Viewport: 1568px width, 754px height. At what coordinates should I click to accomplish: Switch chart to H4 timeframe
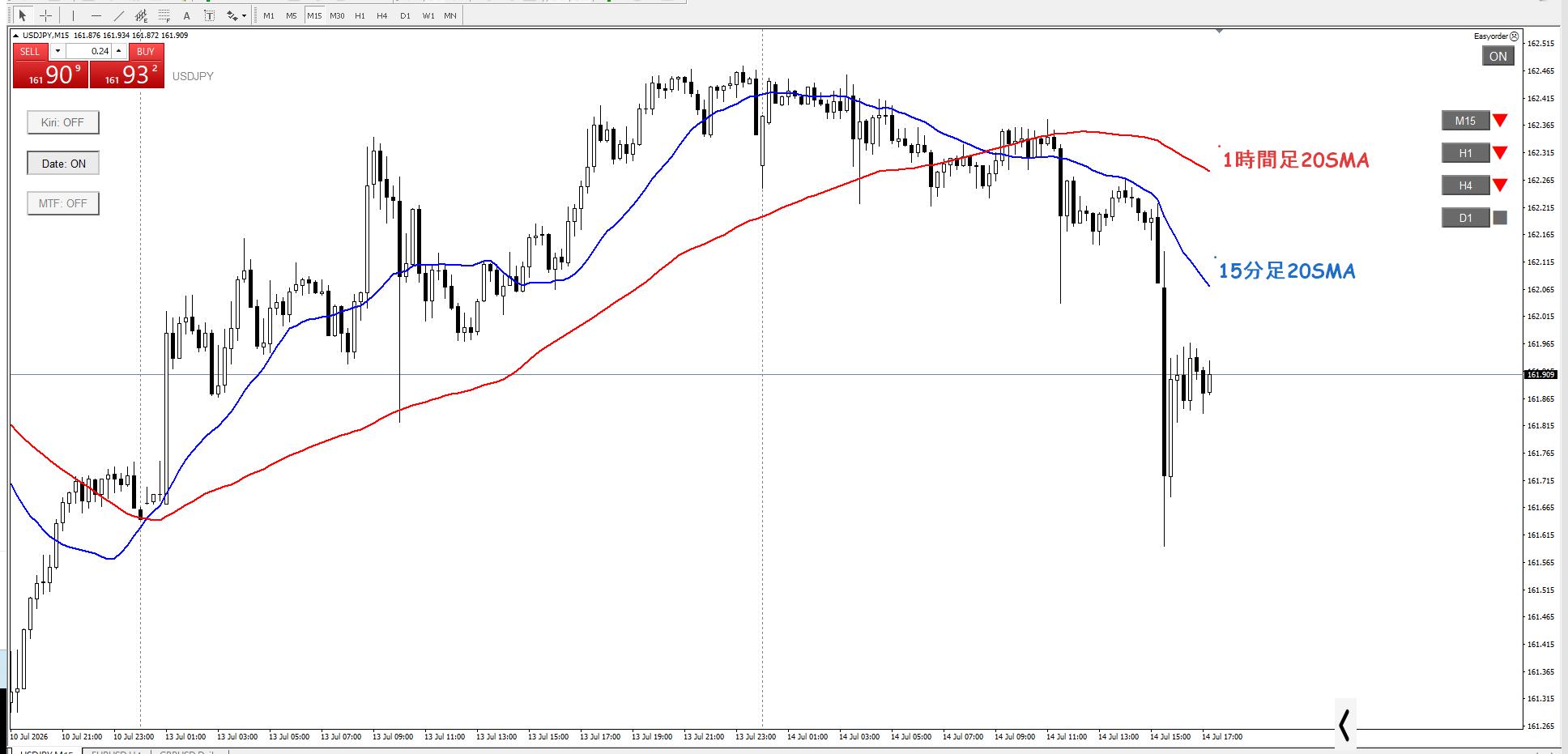coord(382,15)
